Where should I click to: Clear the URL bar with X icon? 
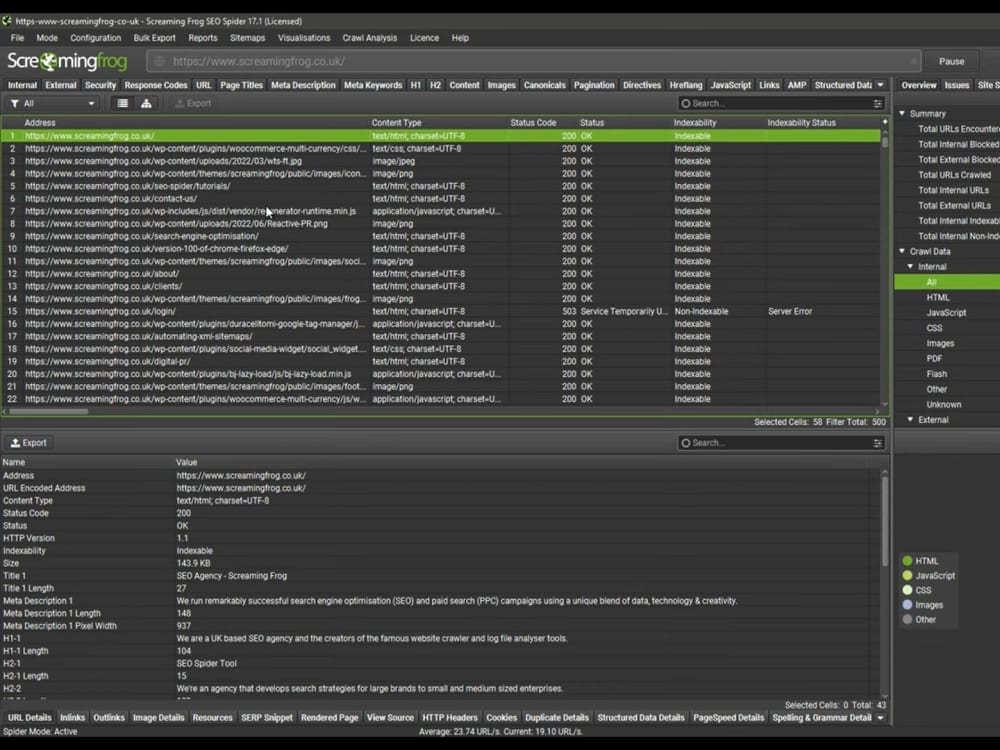click(x=913, y=61)
